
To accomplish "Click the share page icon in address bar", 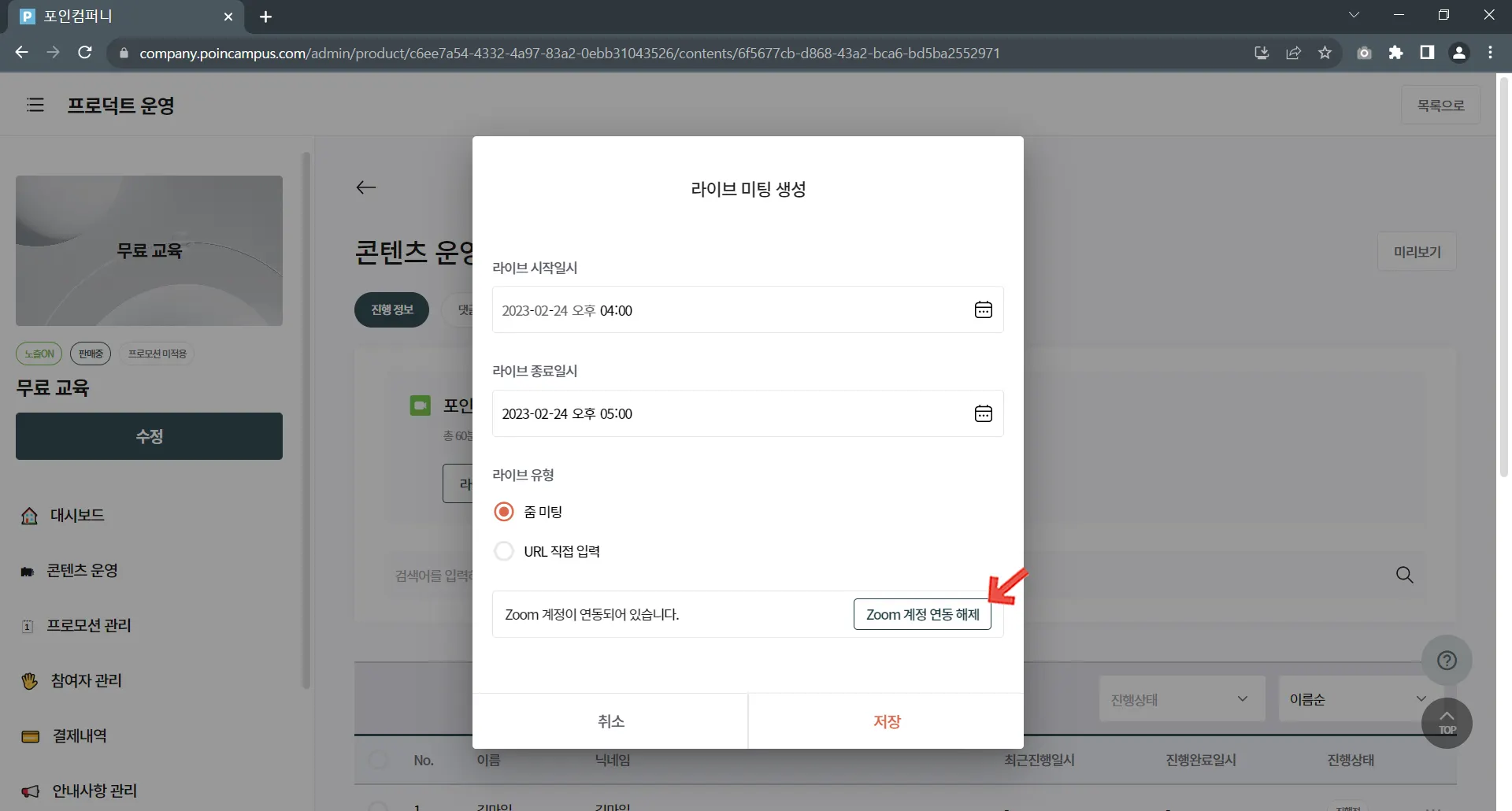I will point(1293,53).
